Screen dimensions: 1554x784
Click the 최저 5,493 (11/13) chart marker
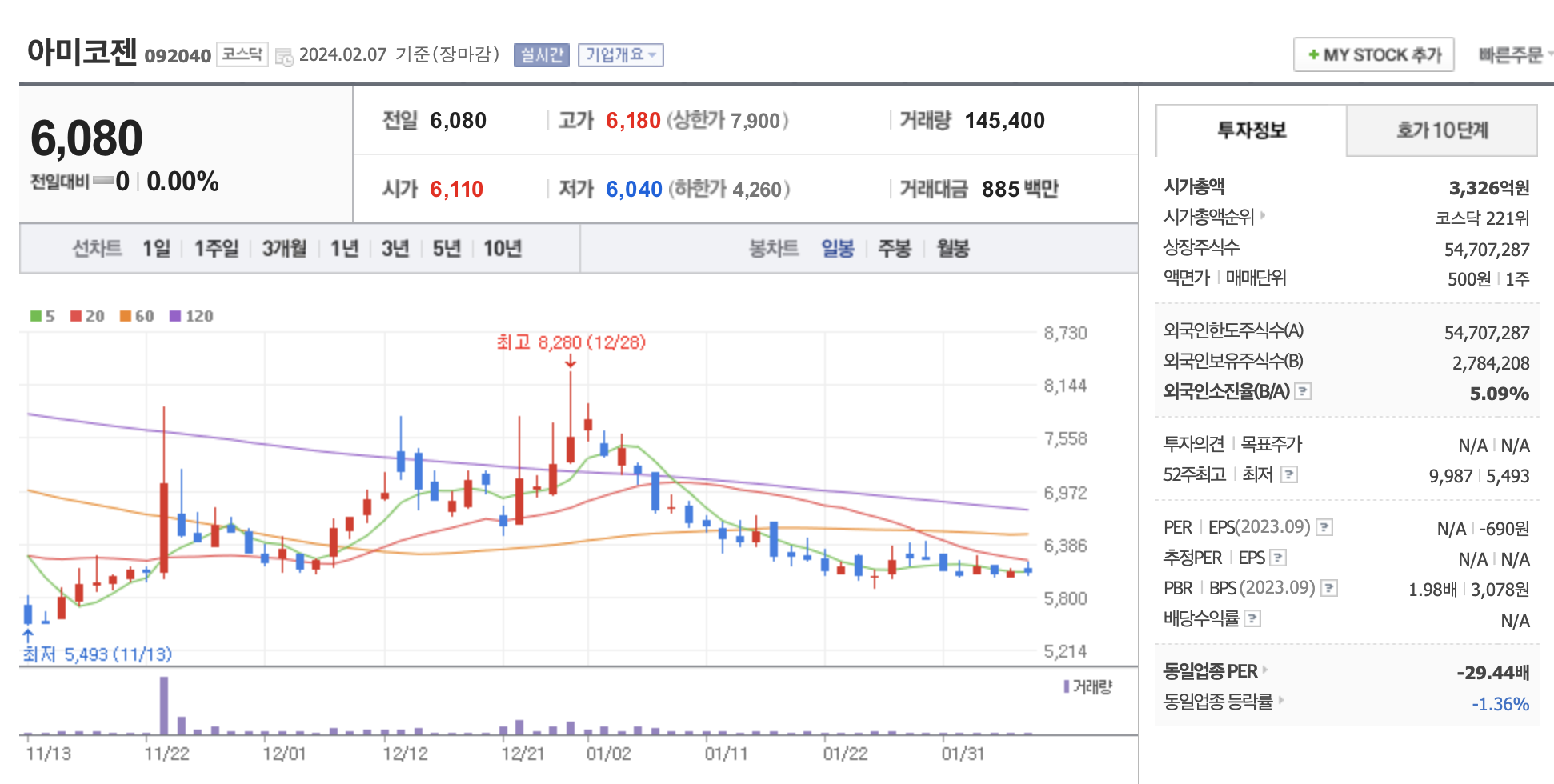97,654
